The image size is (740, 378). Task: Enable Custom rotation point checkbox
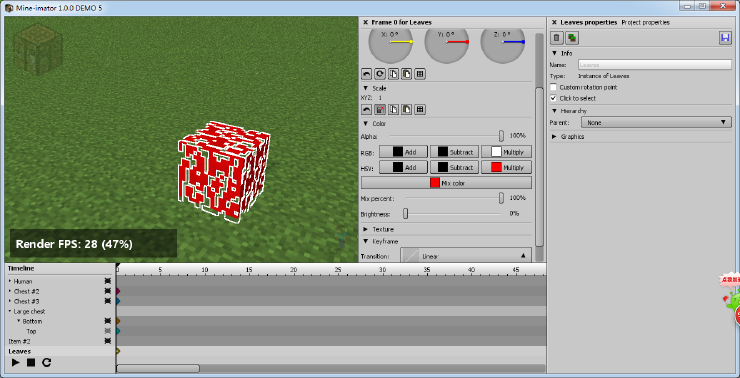pos(554,87)
